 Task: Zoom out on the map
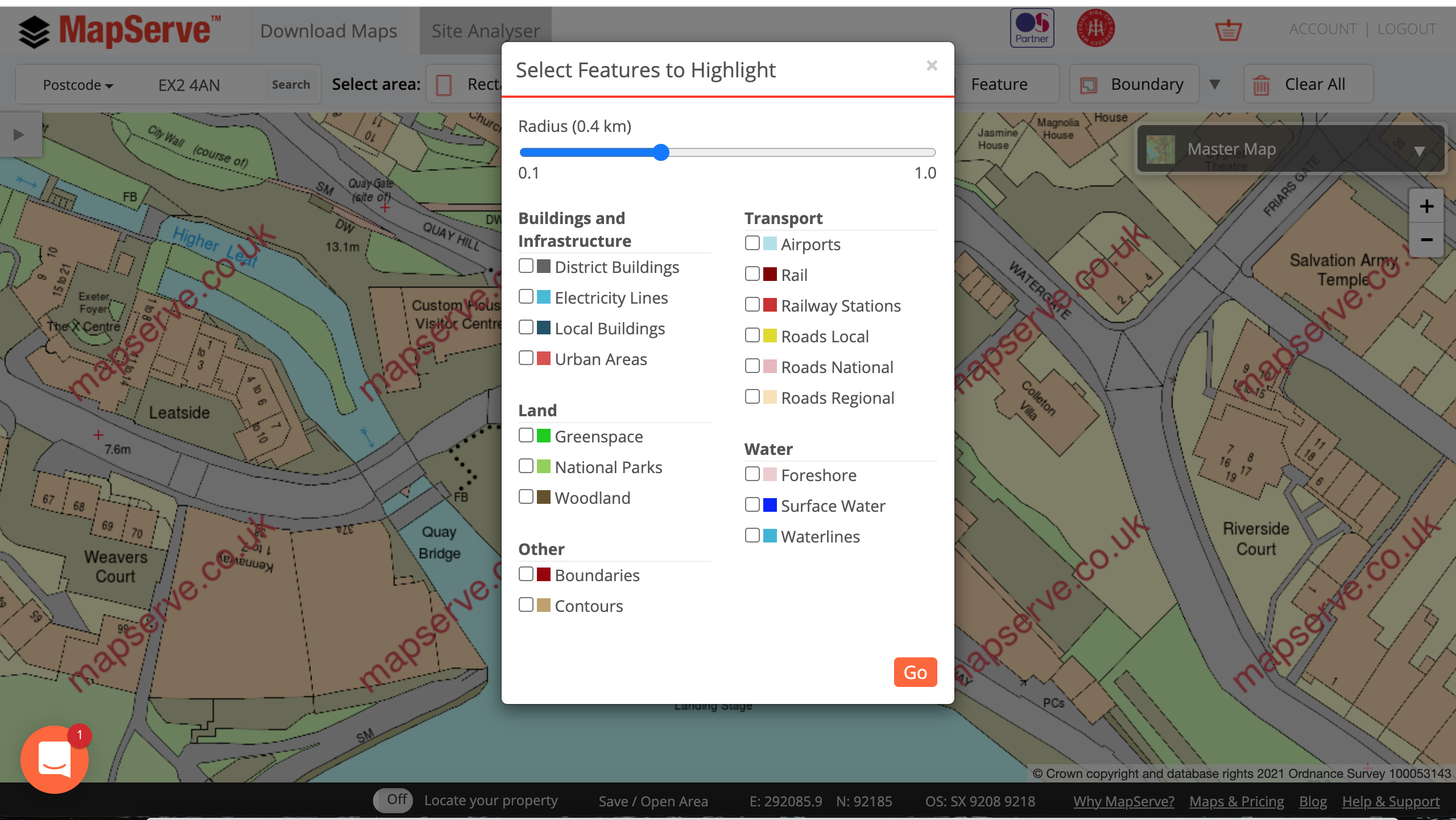tap(1426, 239)
